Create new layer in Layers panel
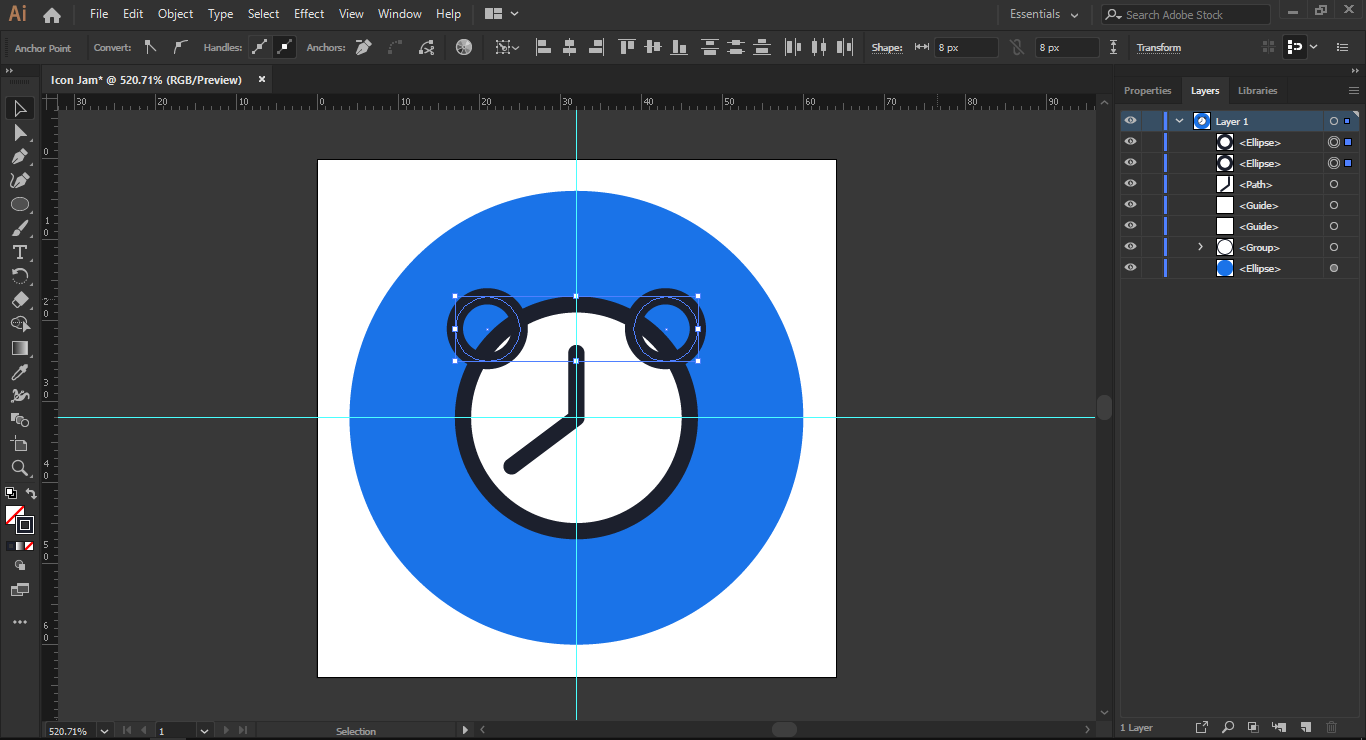The image size is (1366, 740). (x=1305, y=727)
